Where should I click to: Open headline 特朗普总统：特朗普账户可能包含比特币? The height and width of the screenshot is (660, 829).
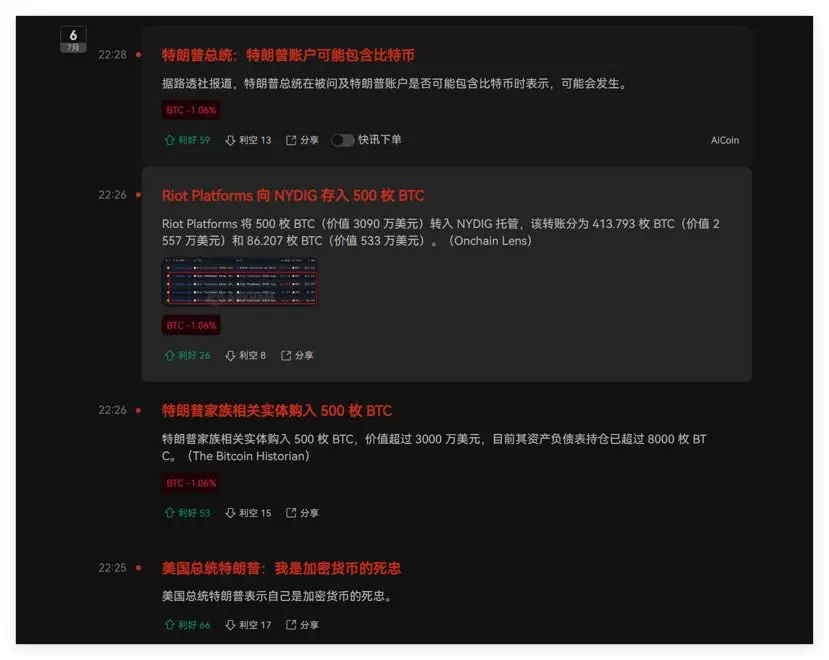click(x=288, y=55)
